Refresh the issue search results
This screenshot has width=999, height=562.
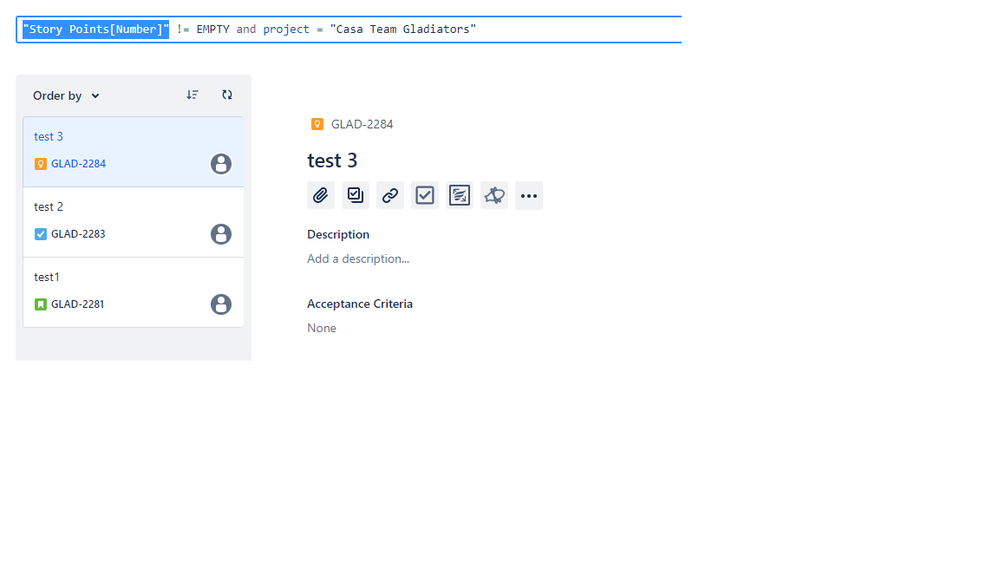coord(227,95)
